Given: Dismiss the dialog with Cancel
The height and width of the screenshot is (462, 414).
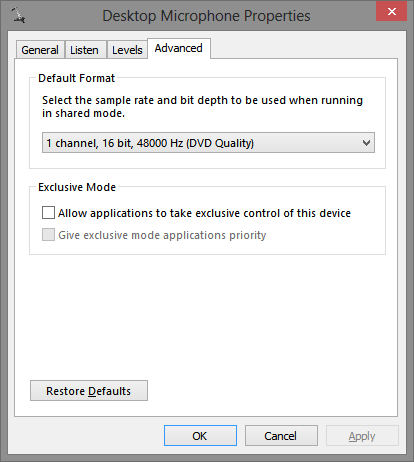Looking at the screenshot, I should pos(281,435).
